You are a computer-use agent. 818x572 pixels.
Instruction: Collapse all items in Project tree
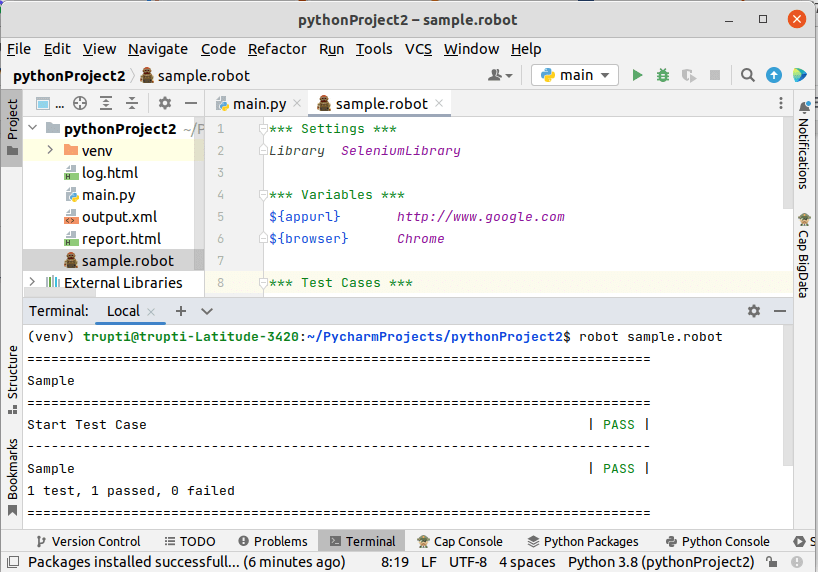tap(131, 103)
